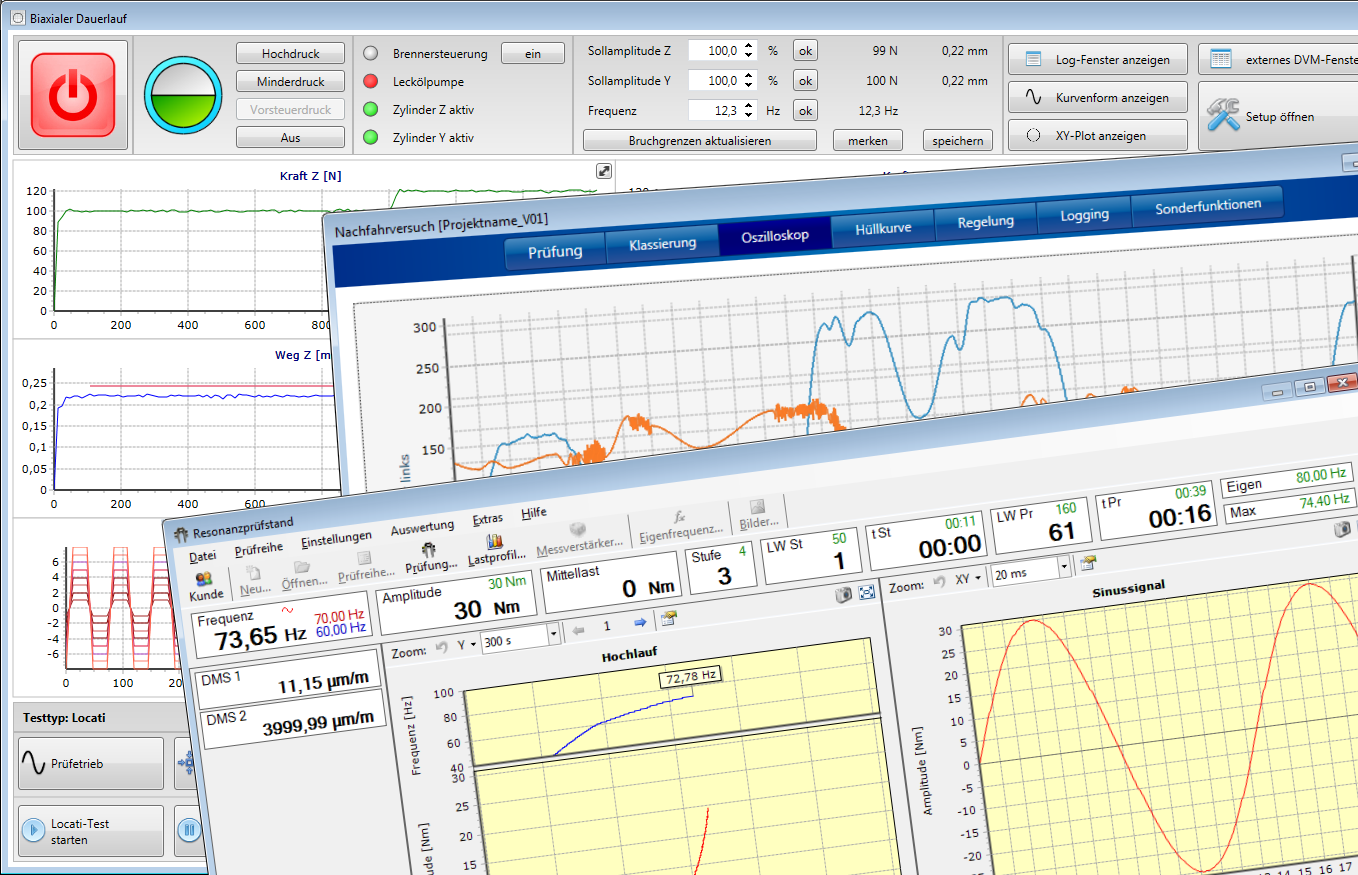The width and height of the screenshot is (1358, 875).
Task: Click externes DVM-Fenster button
Action: coord(1278,59)
